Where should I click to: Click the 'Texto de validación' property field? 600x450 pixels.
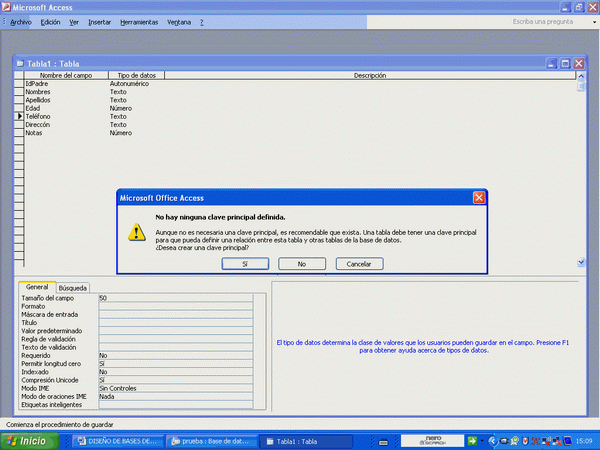tap(176, 347)
